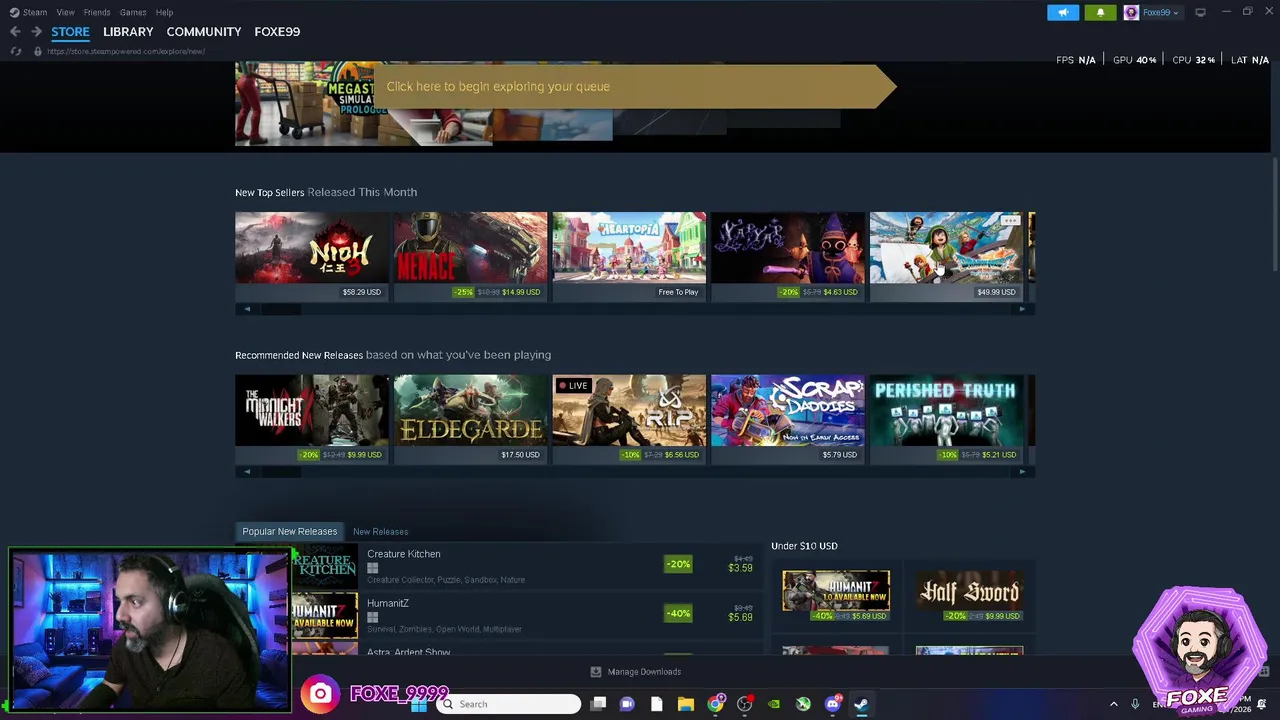Open the MENACE game thumbnail
This screenshot has width=1280, height=720.
pyautogui.click(x=470, y=247)
